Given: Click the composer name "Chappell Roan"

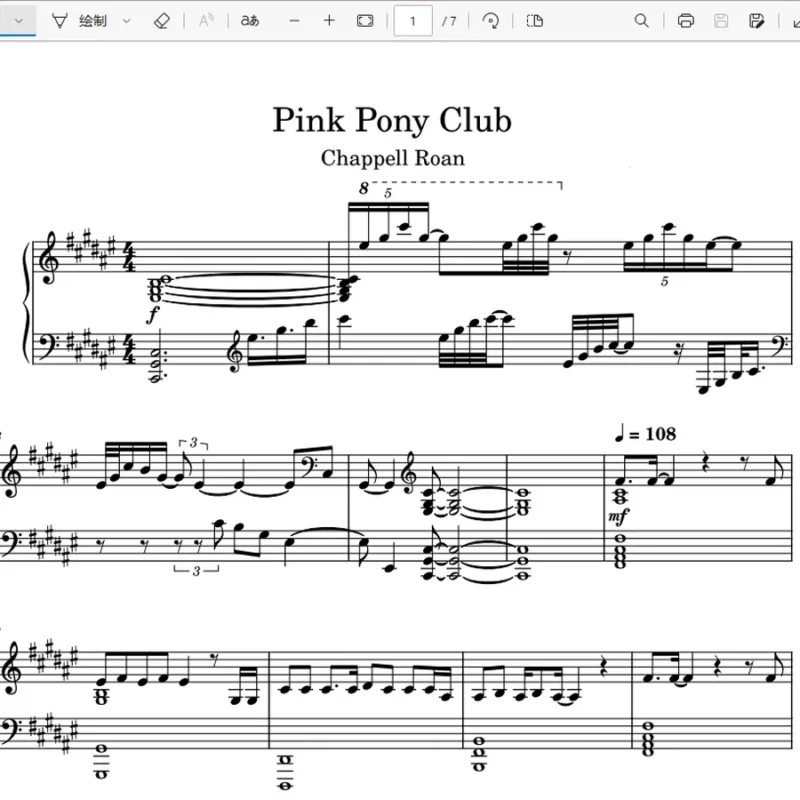Looking at the screenshot, I should pos(393,158).
